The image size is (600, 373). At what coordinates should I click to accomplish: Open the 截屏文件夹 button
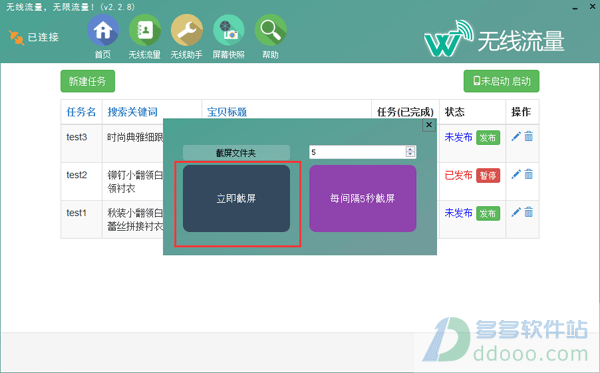[x=236, y=153]
